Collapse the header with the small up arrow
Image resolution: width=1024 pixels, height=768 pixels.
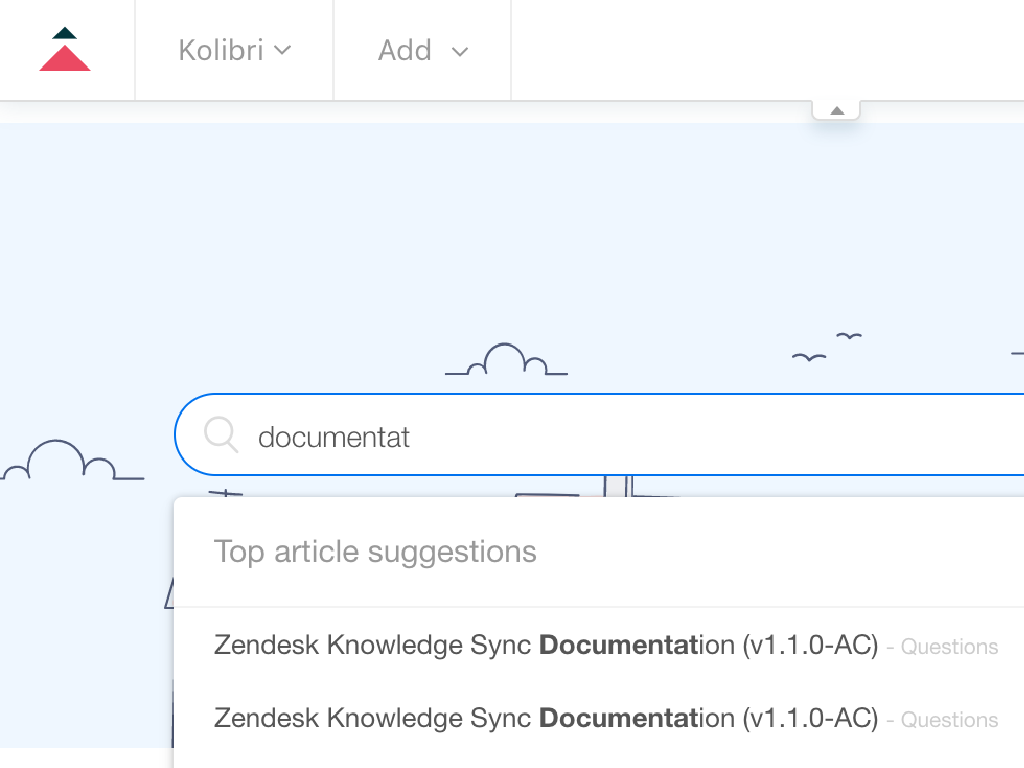tap(837, 110)
